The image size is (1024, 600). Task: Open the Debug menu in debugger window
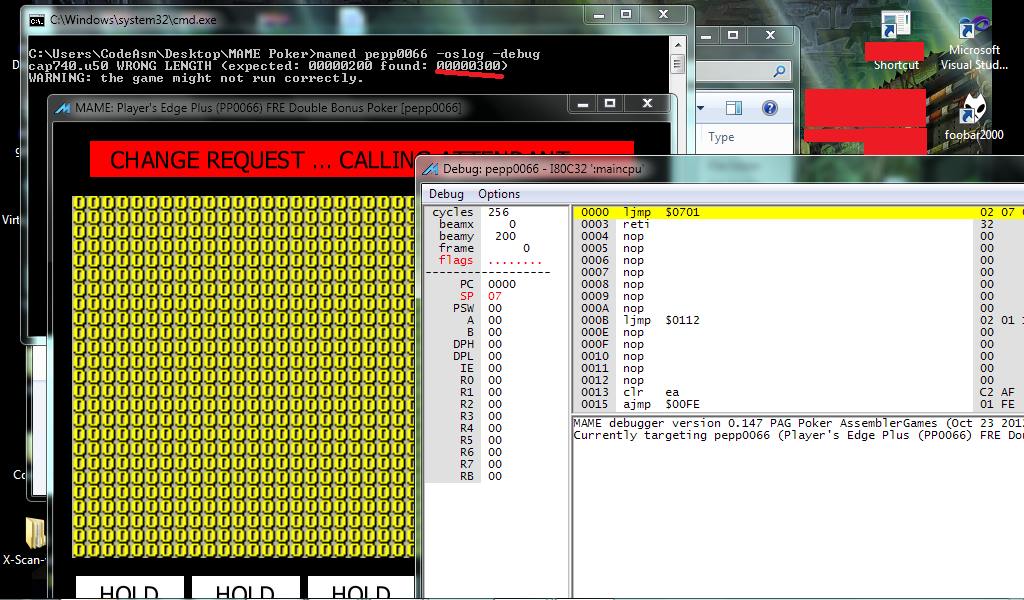(446, 194)
